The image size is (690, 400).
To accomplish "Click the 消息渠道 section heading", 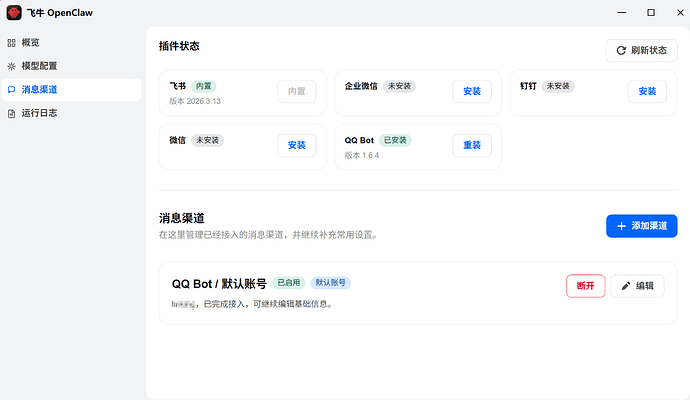I will click(x=182, y=218).
